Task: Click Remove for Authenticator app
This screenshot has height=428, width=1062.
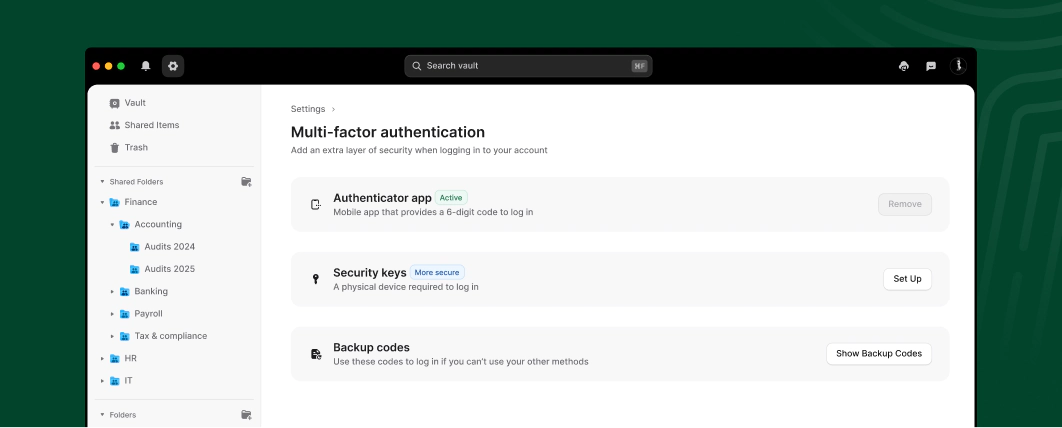Action: pyautogui.click(x=905, y=205)
